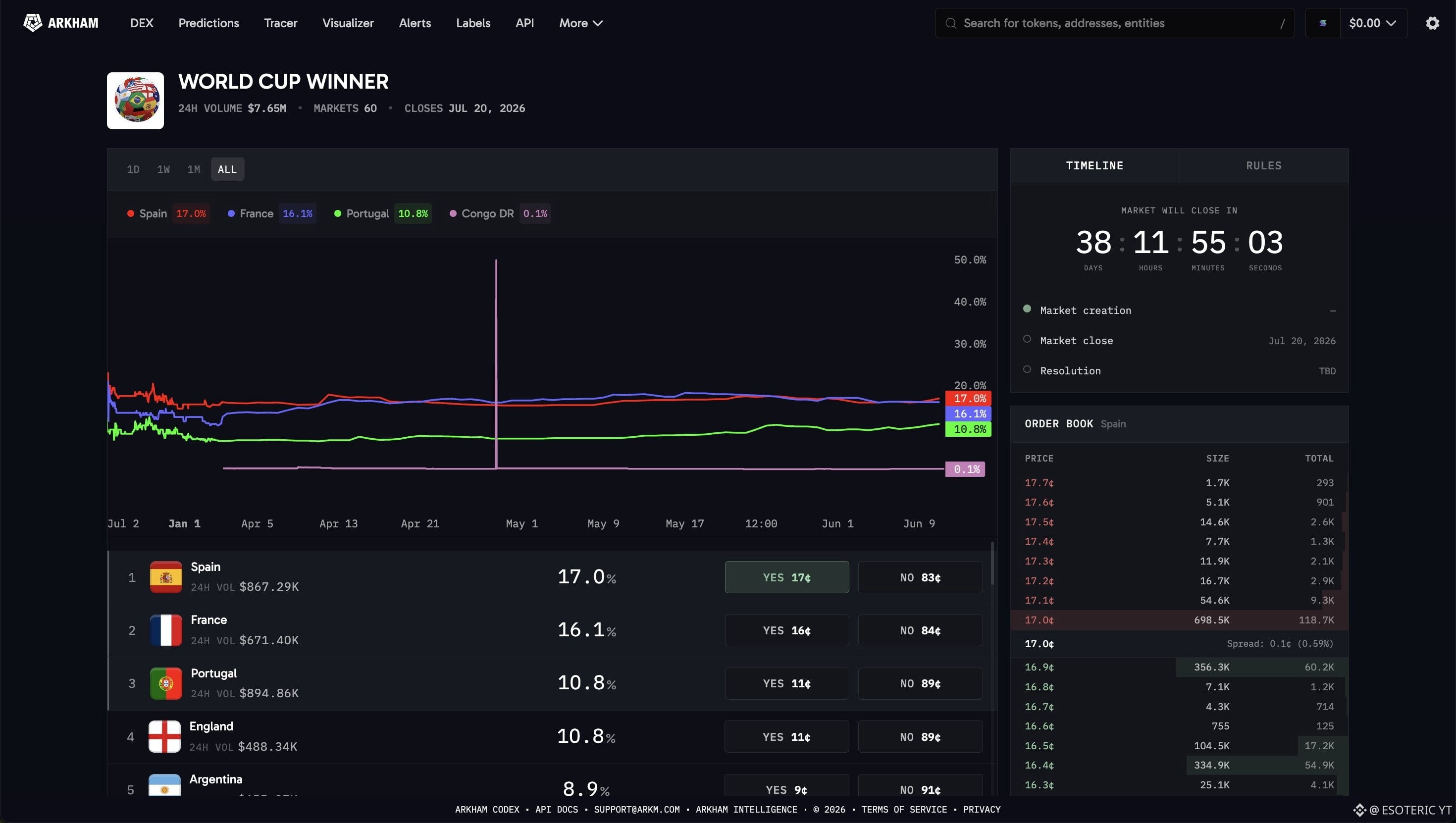Screen dimensions: 1456x823
Task: Open the Predictions menu item
Action: click(x=208, y=23)
